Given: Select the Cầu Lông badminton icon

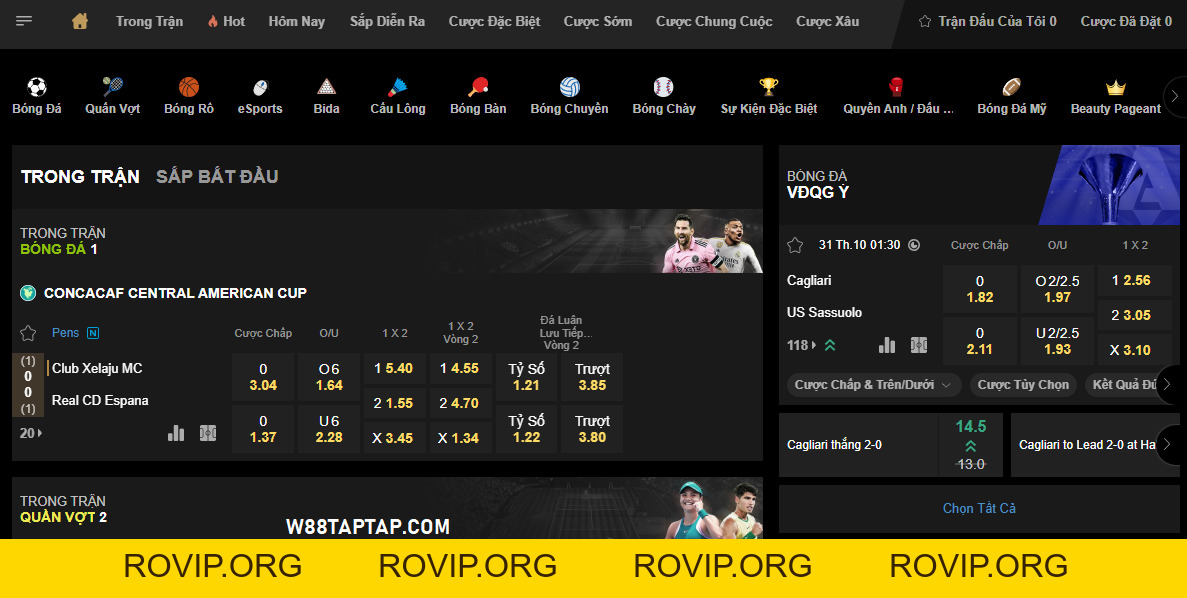Looking at the screenshot, I should (x=397, y=86).
